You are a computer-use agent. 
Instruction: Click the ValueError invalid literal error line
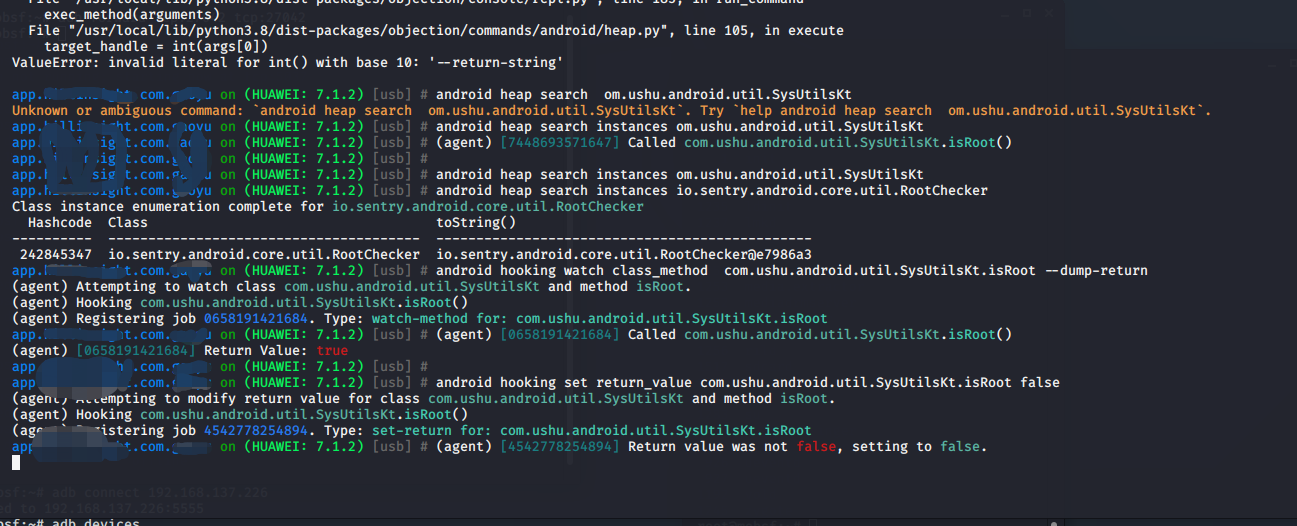tap(288, 63)
